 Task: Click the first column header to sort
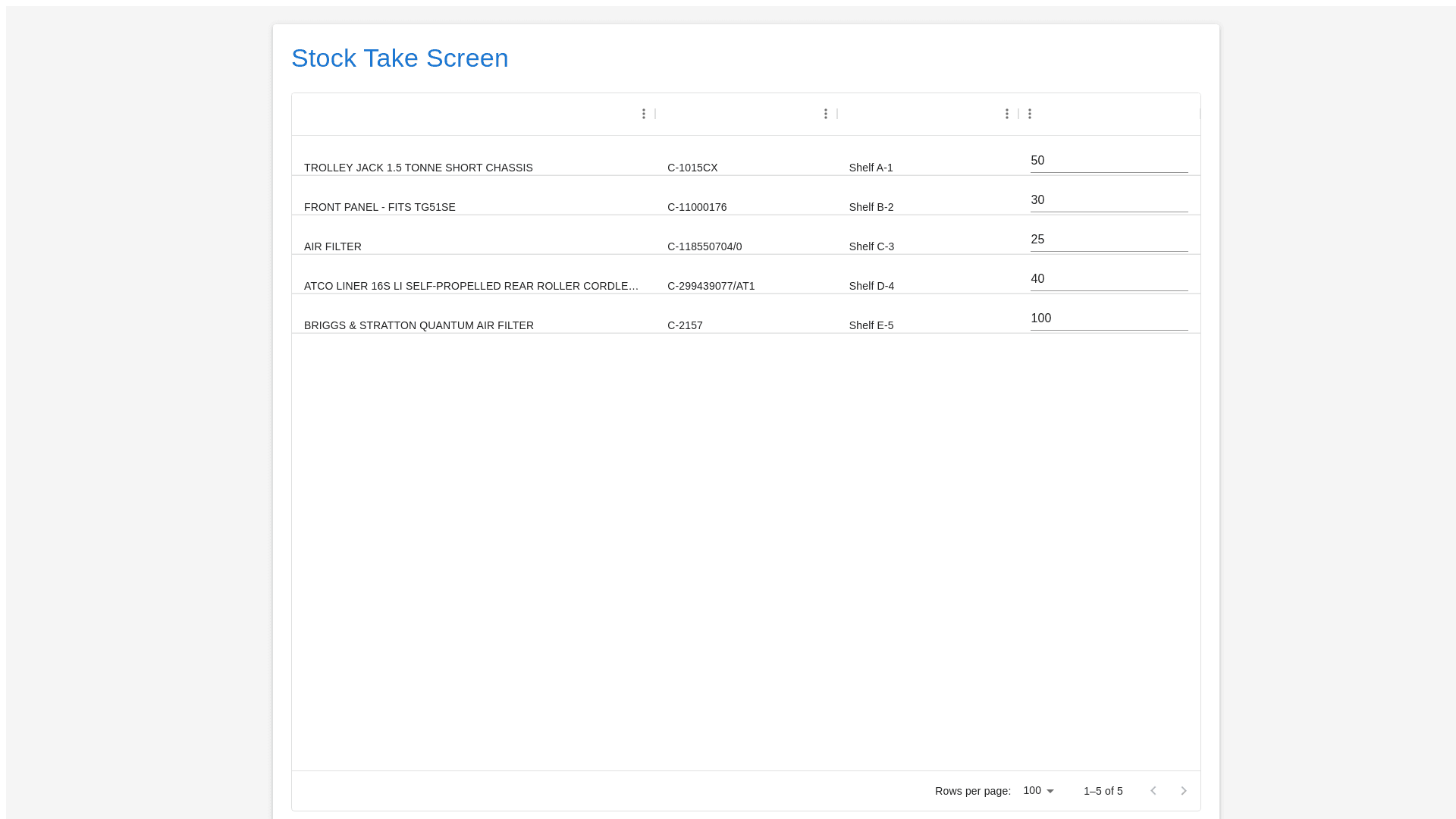click(x=470, y=114)
